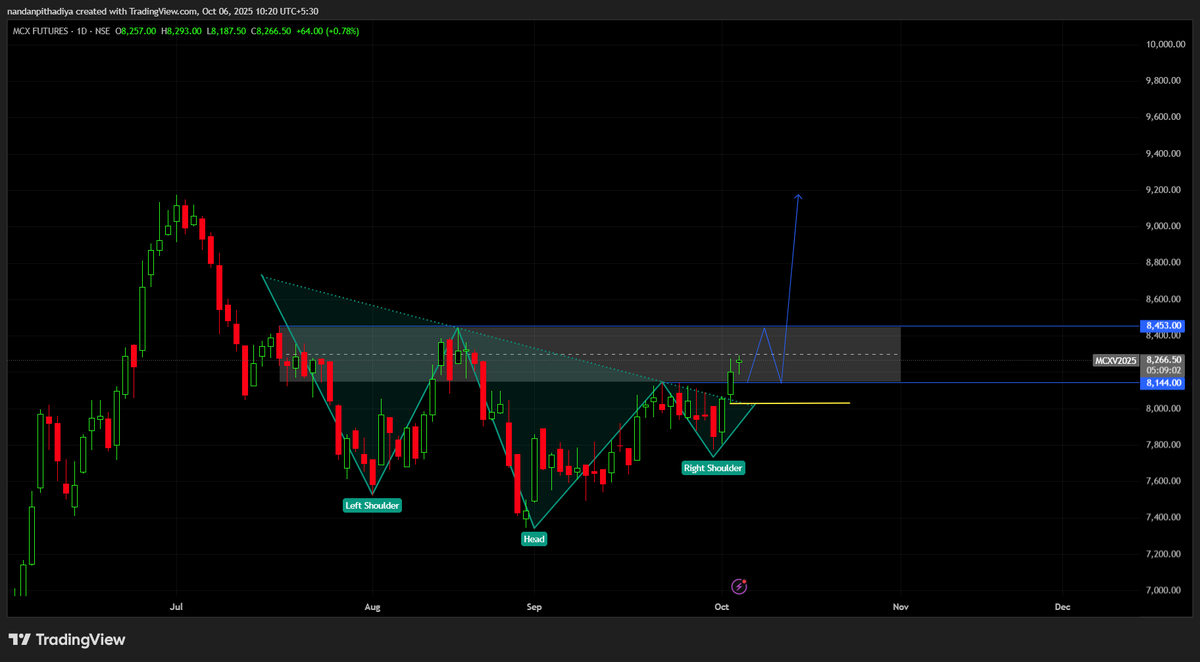The image size is (1200, 662).
Task: Click the blue 8,453.00 price label
Action: click(x=1163, y=326)
